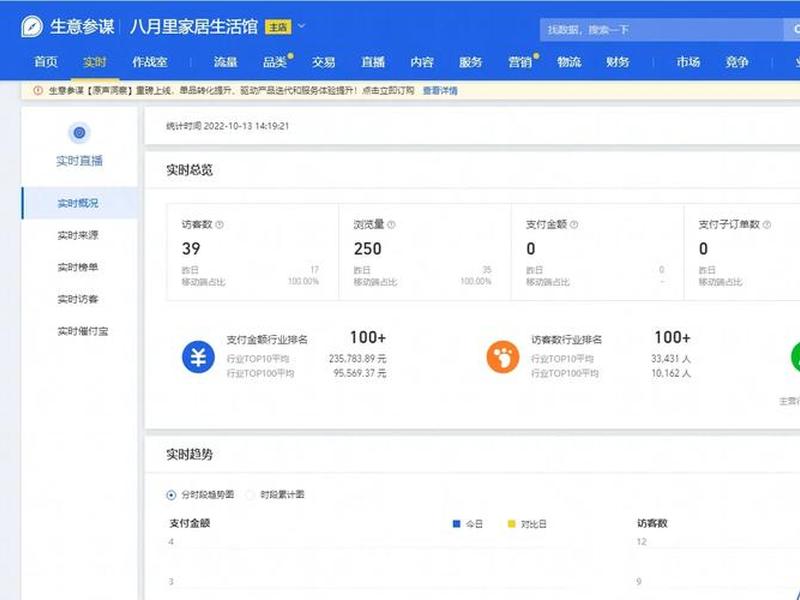Select the 访客数 metric card value 39
The width and height of the screenshot is (800, 600).
(x=191, y=248)
